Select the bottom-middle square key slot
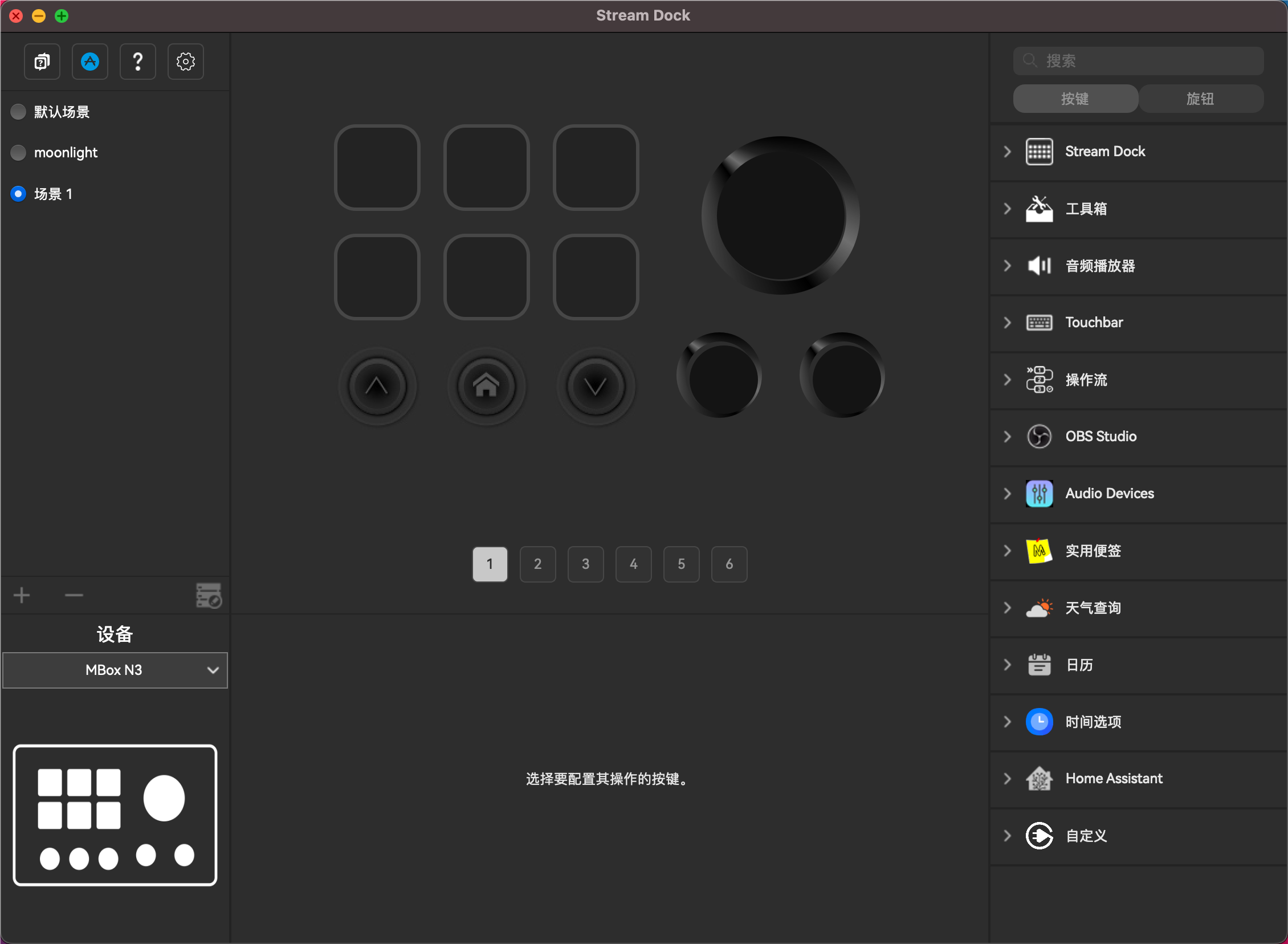 point(486,276)
